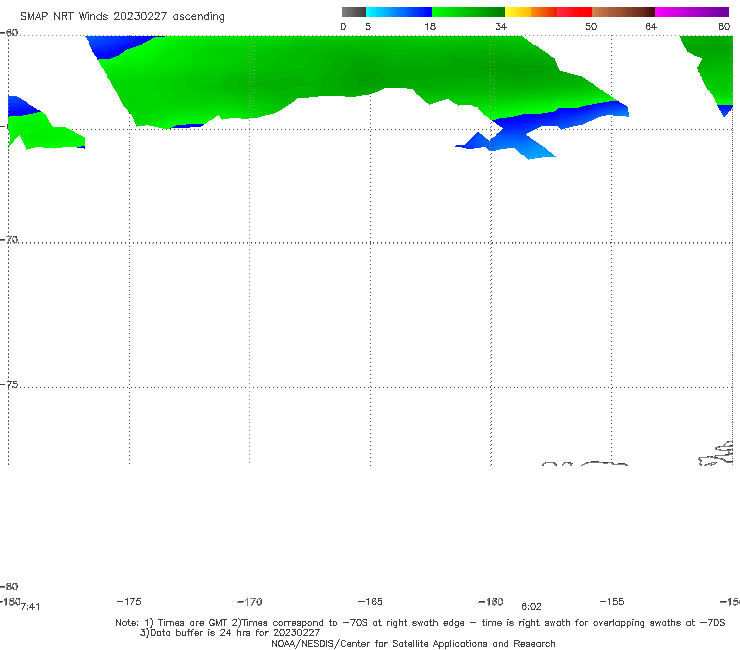This screenshot has height=650, width=740.
Task: Click the title 'SMAP NRT Winds 20230227 ascending'
Action: click(x=122, y=16)
